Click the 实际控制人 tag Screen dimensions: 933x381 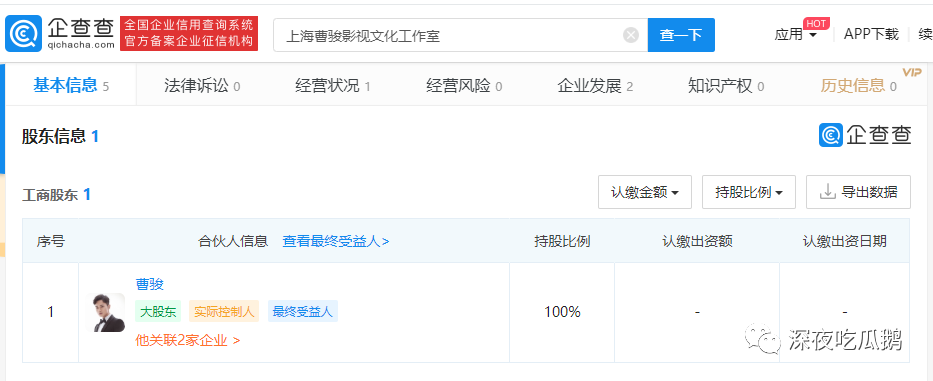[224, 311]
